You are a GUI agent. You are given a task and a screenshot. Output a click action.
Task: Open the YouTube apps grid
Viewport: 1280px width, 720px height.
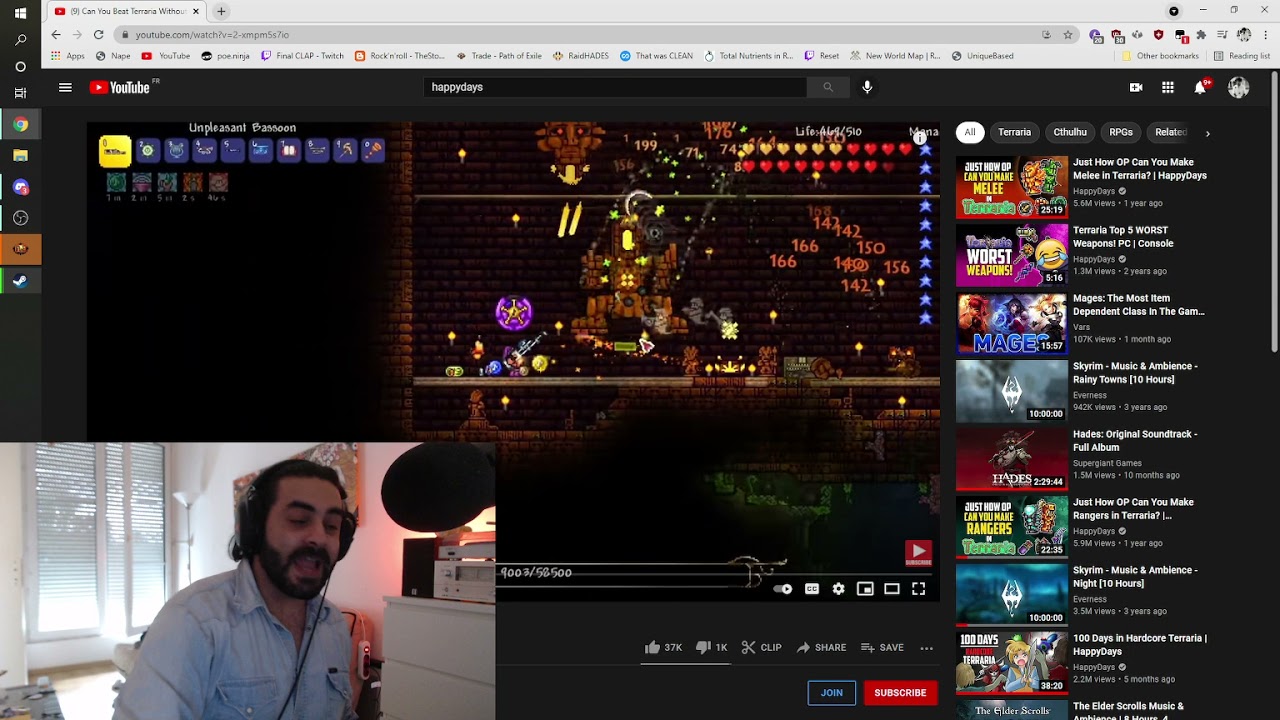[x=1168, y=87]
